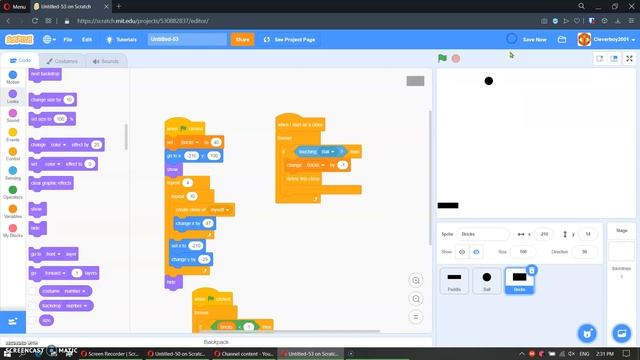This screenshot has width=640, height=360.
Task: Open the Choose a Backdrop button
Action: (622, 333)
